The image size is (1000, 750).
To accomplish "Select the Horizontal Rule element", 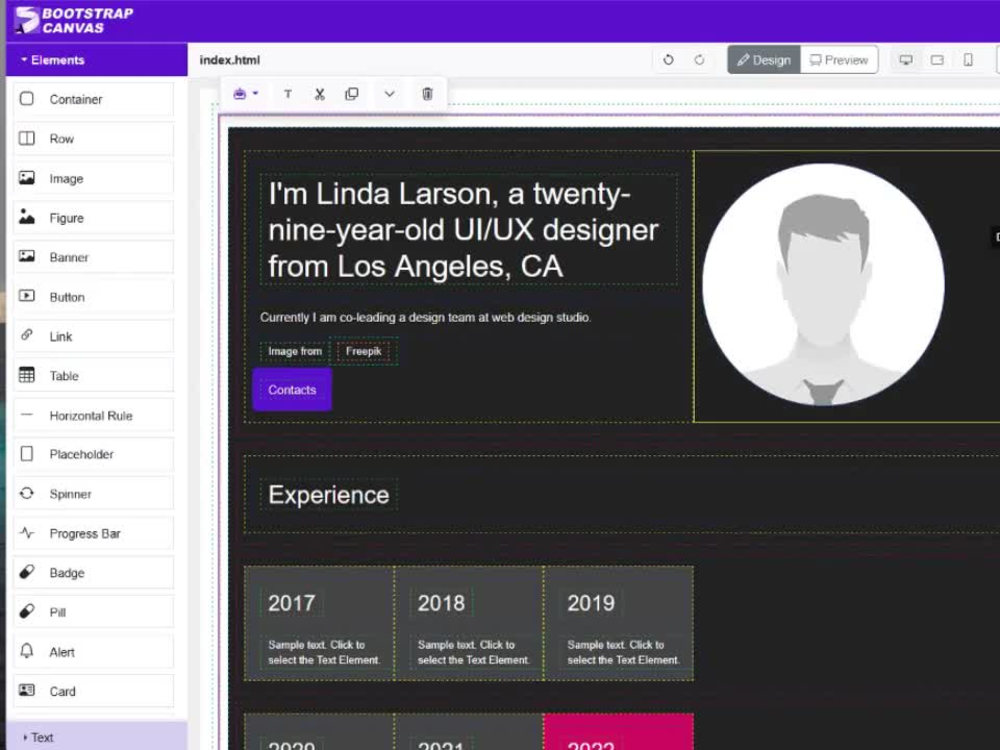I will (x=93, y=415).
